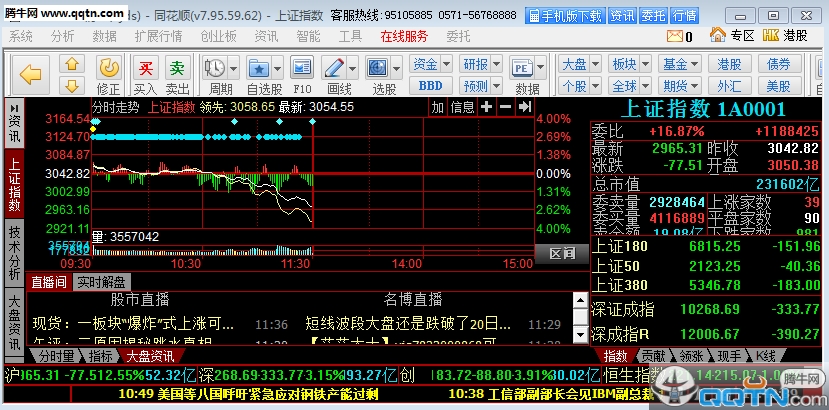Select the 贡献 tab in right panel

click(653, 356)
